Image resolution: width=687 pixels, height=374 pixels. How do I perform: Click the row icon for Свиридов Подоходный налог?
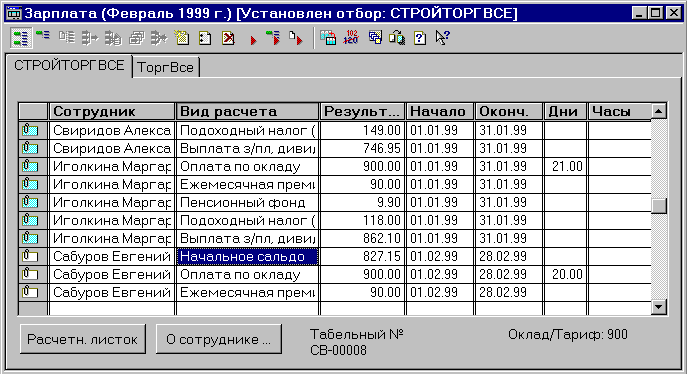30,130
